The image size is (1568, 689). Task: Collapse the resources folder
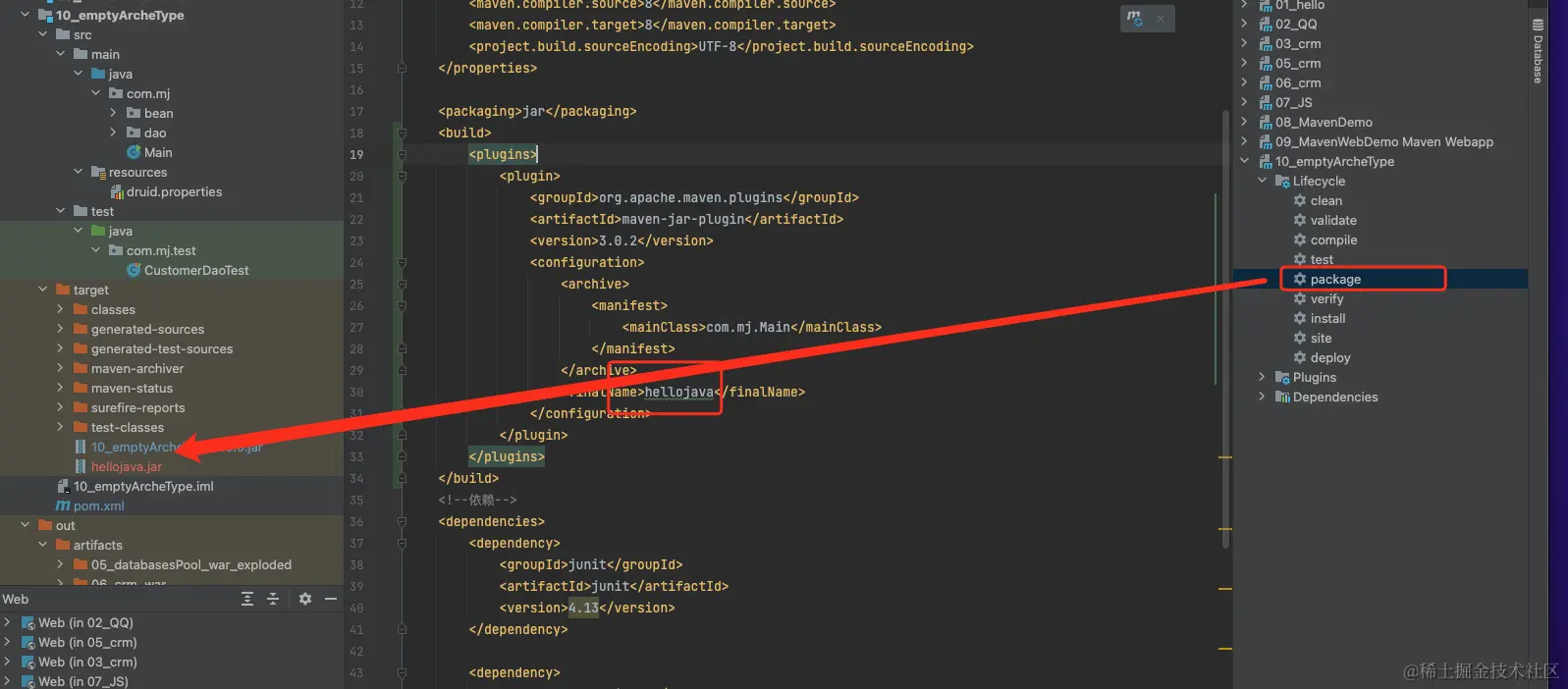click(x=79, y=173)
